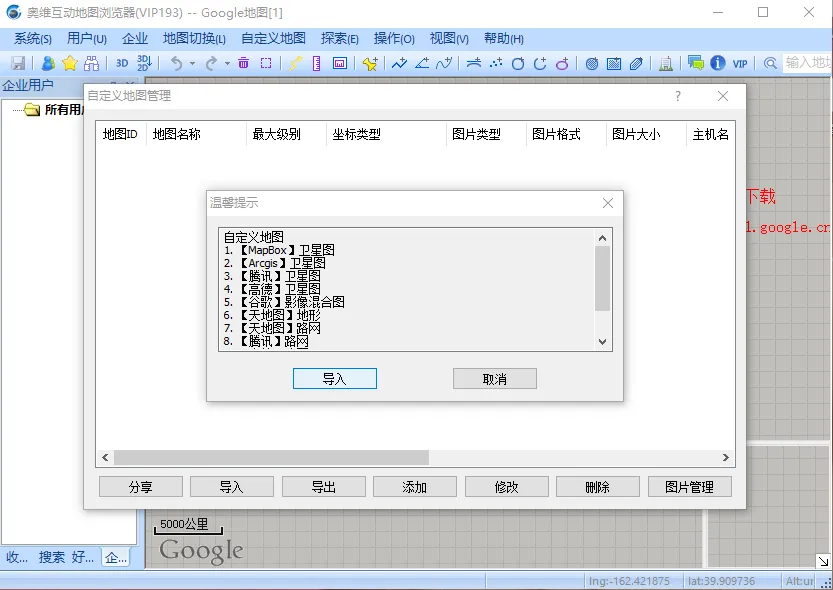Select the draw curve tool icon
The height and width of the screenshot is (590, 833).
444,63
